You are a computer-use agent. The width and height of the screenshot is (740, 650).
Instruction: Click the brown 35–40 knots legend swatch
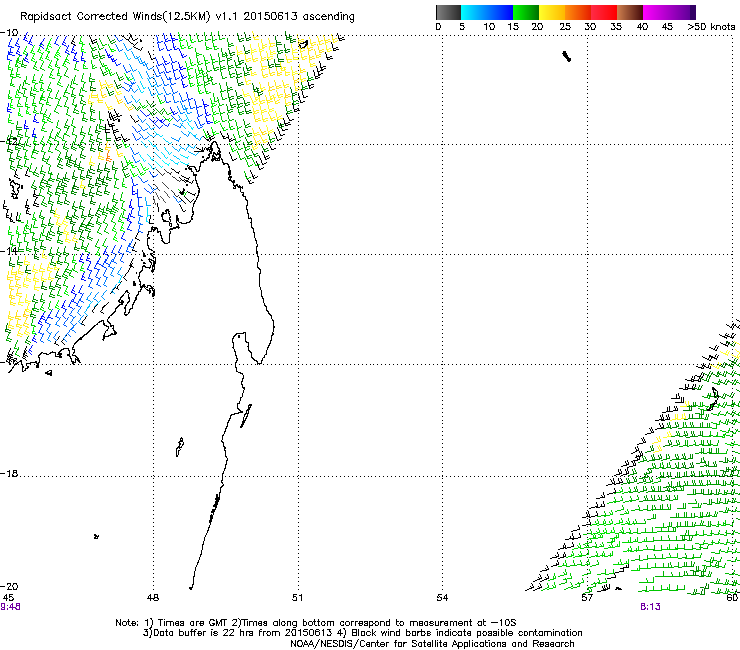(x=630, y=12)
